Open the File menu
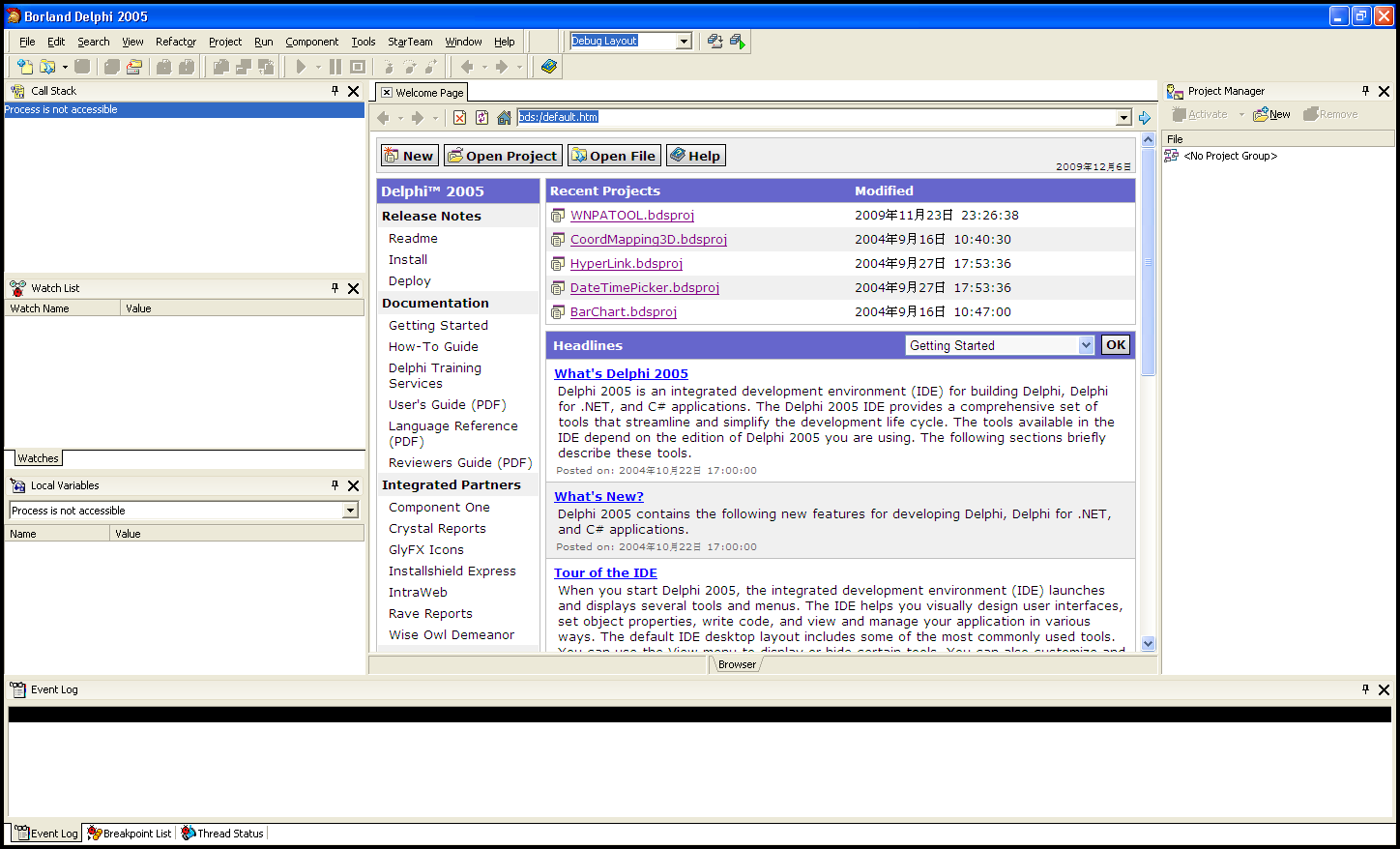 coord(27,42)
